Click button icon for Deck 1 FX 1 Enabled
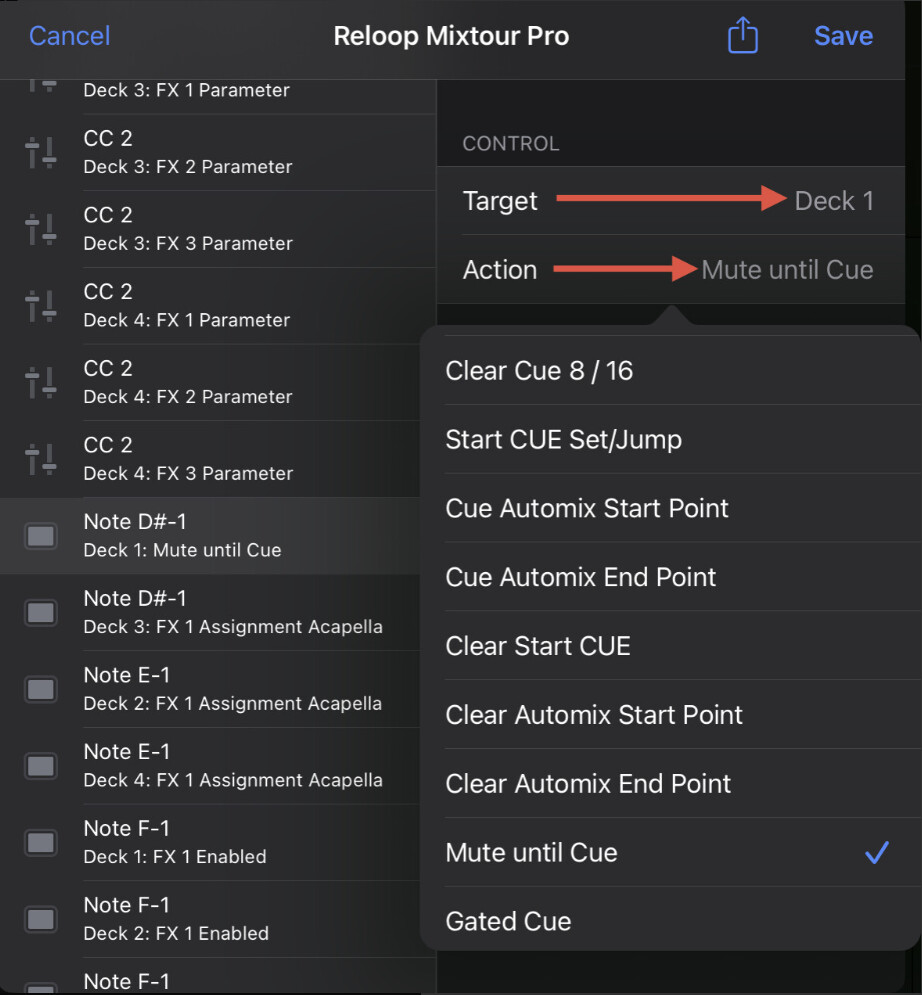Image resolution: width=922 pixels, height=995 pixels. [x=41, y=843]
